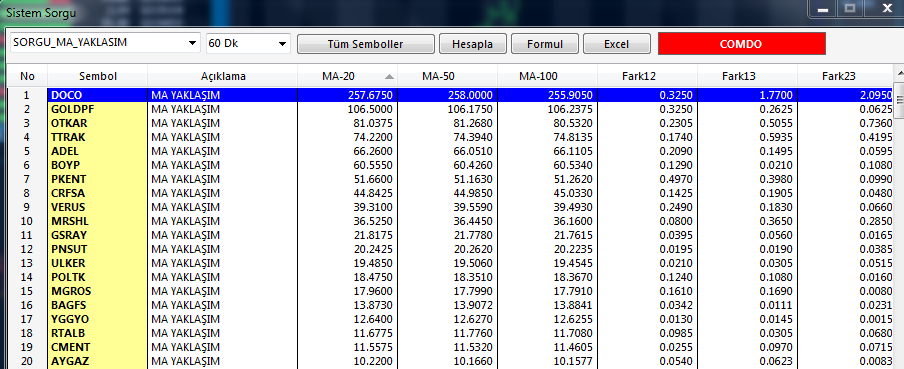Open the SORGU_MA_YAKLASIM query dropdown
Screen dimensions: 904x369
click(105, 43)
